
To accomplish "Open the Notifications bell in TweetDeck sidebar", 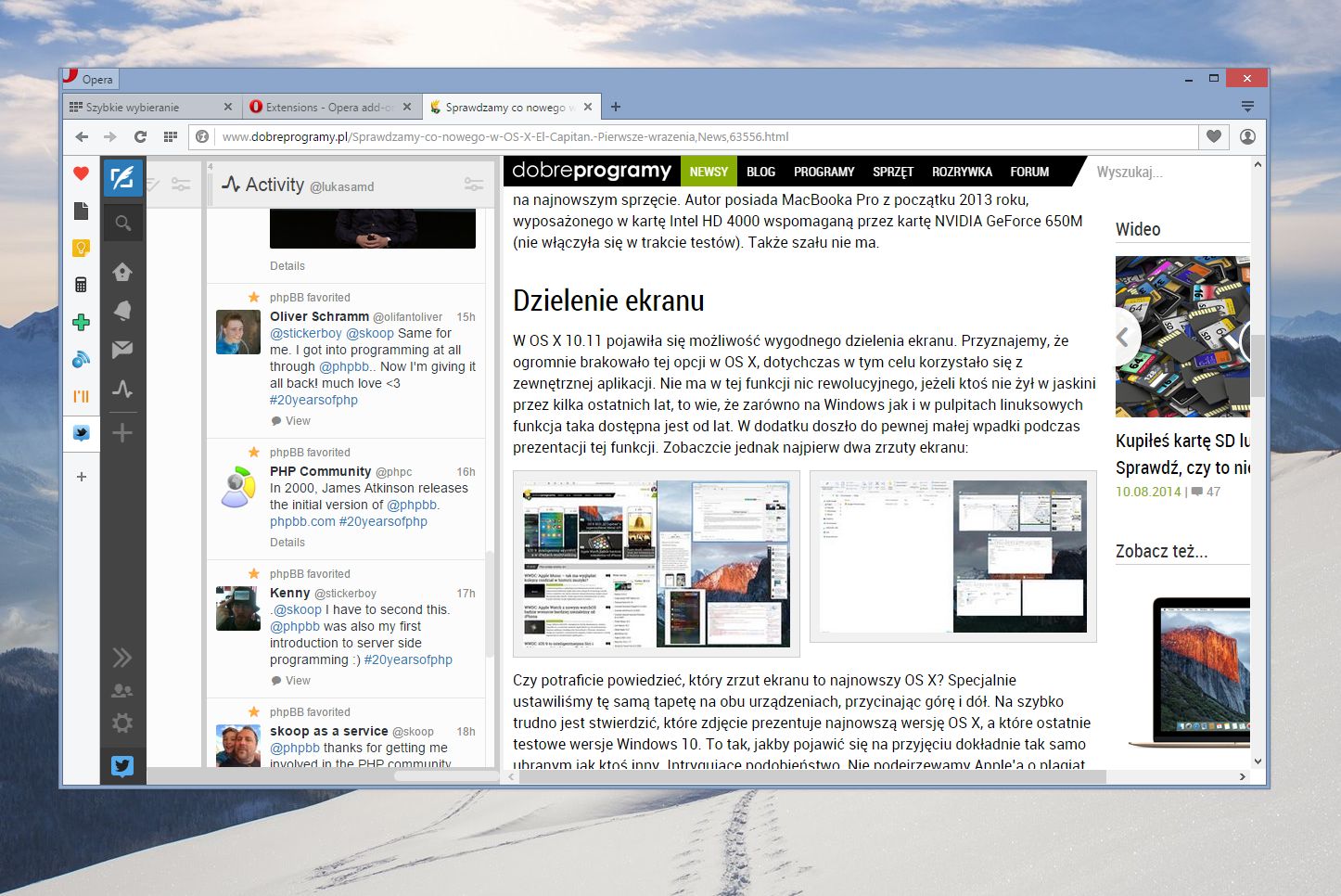I will (x=122, y=310).
